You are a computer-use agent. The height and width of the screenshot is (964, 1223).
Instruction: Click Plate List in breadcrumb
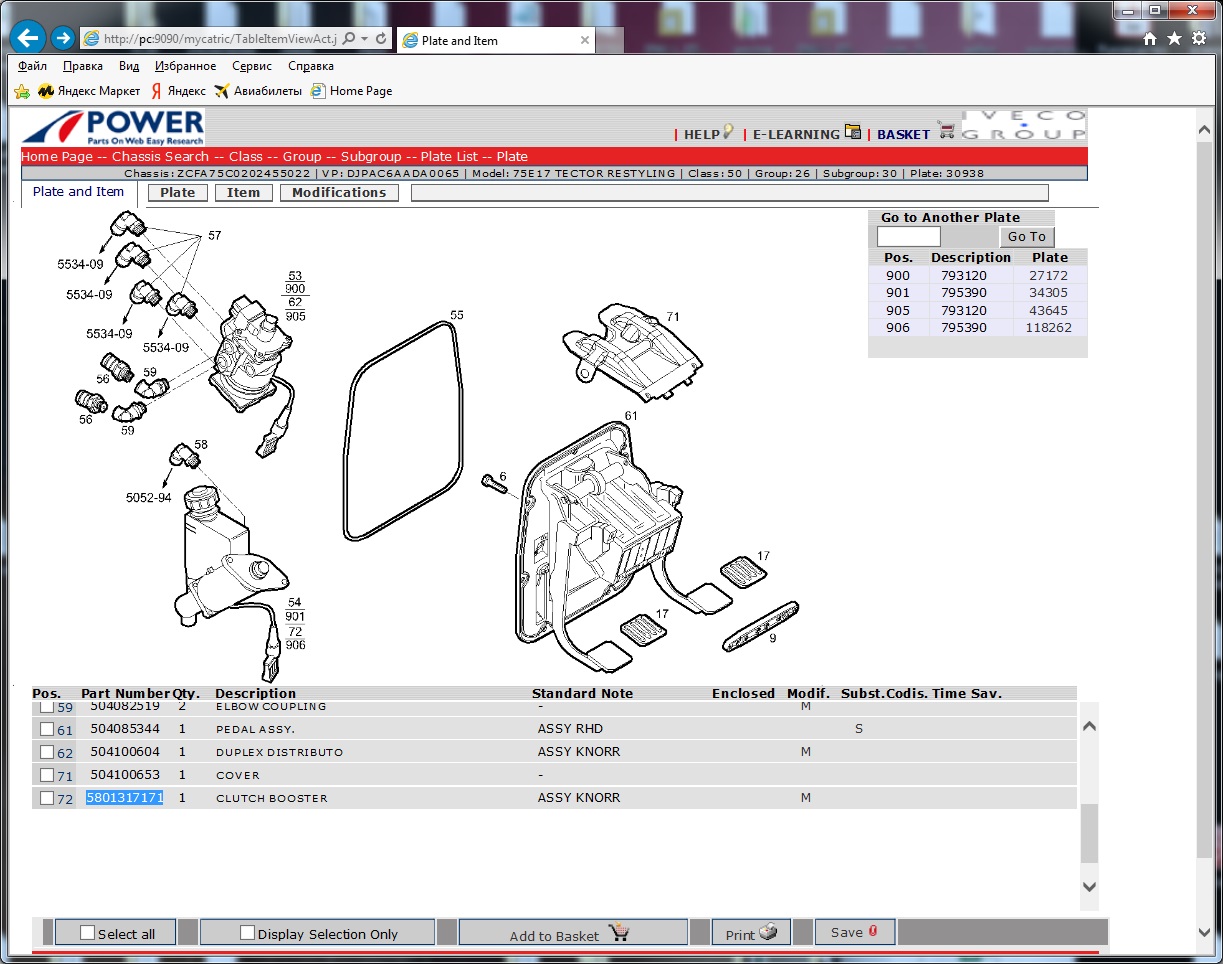[450, 157]
